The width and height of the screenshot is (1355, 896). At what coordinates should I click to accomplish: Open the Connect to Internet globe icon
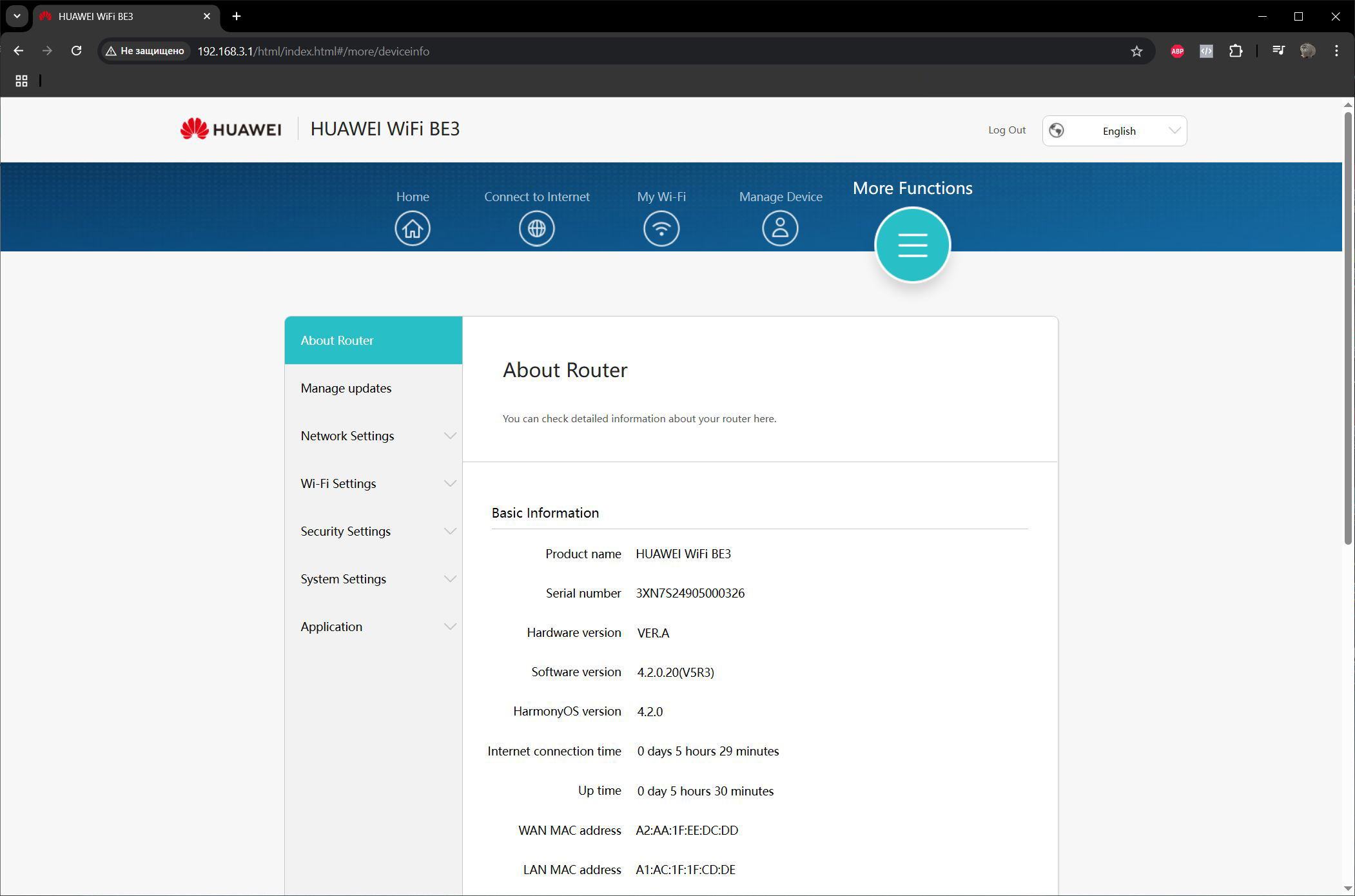[x=537, y=228]
